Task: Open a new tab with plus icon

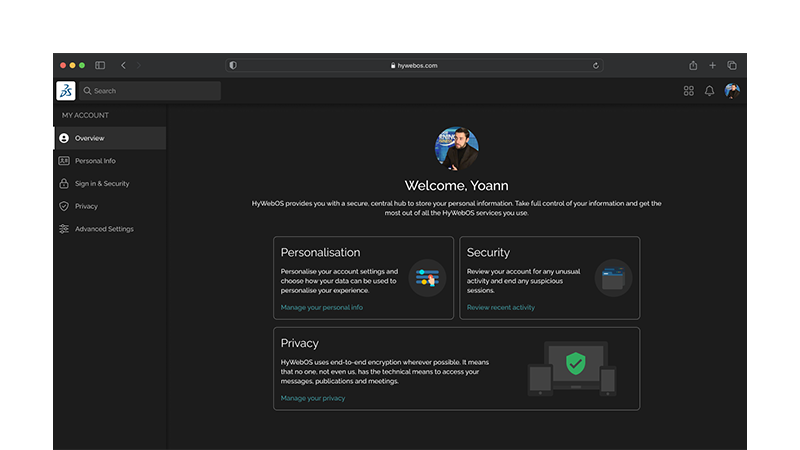Action: 712,65
